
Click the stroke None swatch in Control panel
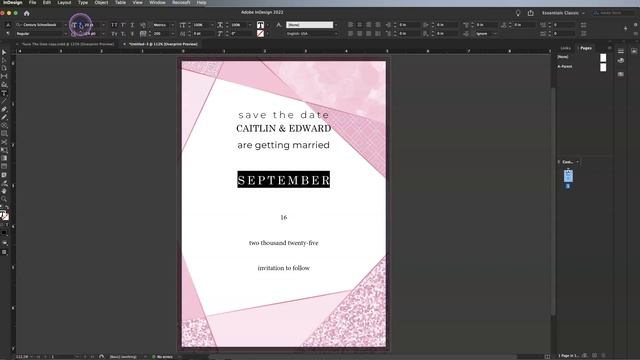click(x=260, y=33)
